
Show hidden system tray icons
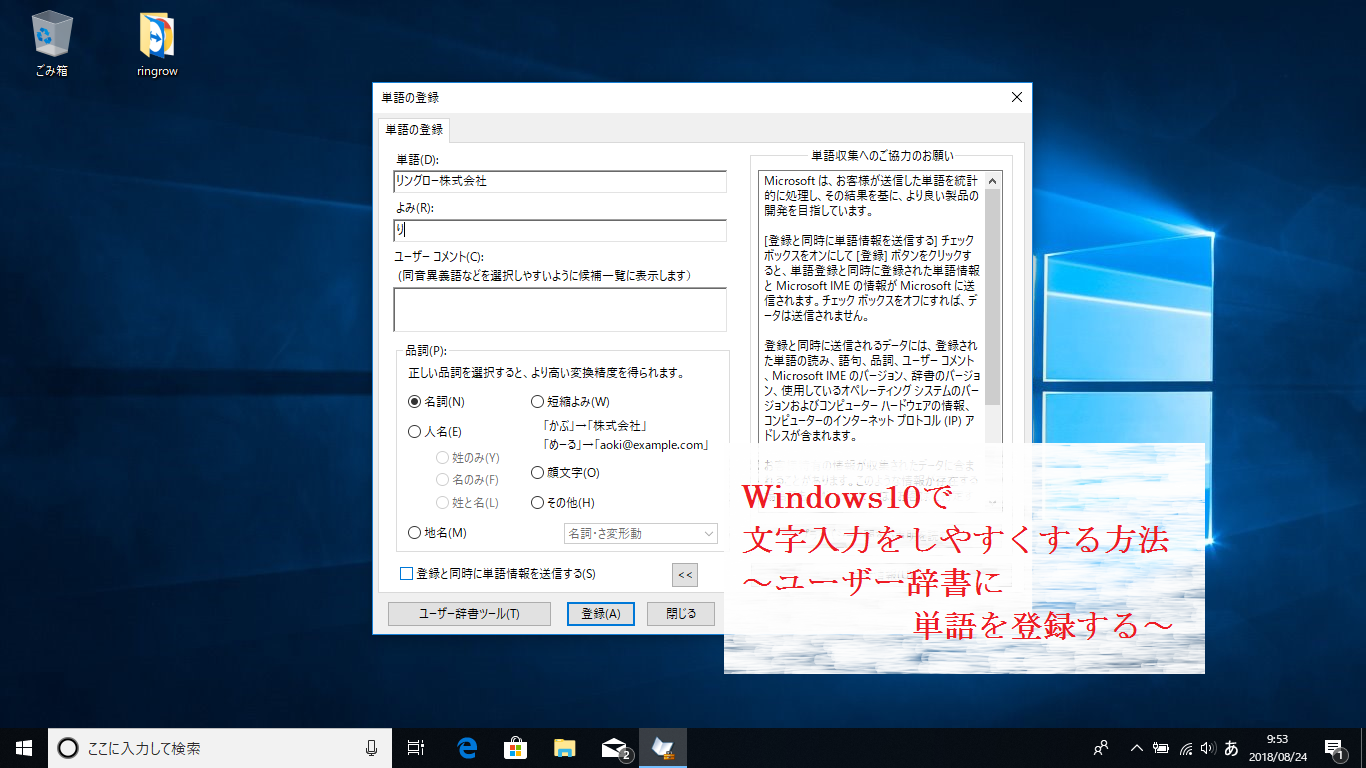1137,747
